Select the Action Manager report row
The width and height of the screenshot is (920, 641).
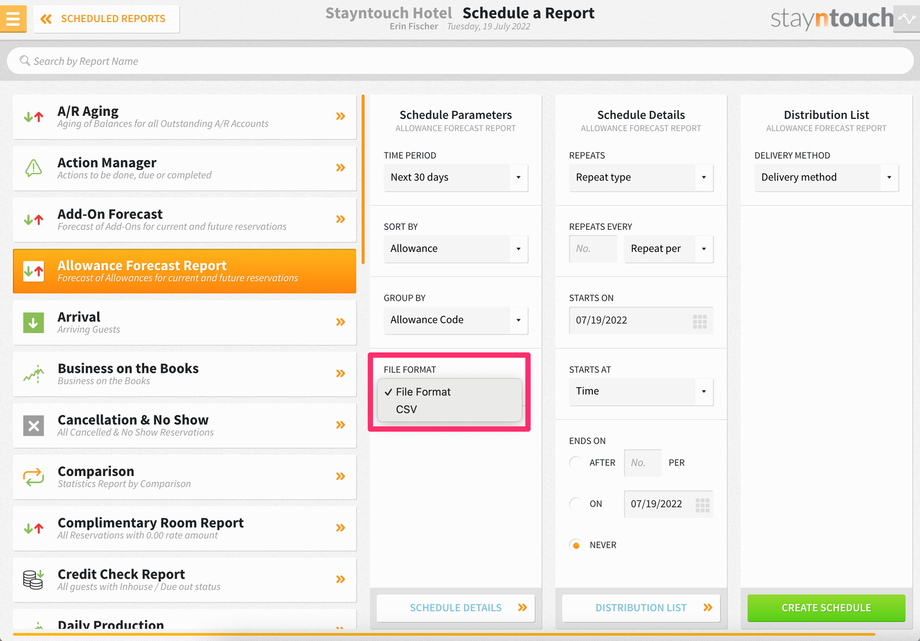pyautogui.click(x=184, y=168)
